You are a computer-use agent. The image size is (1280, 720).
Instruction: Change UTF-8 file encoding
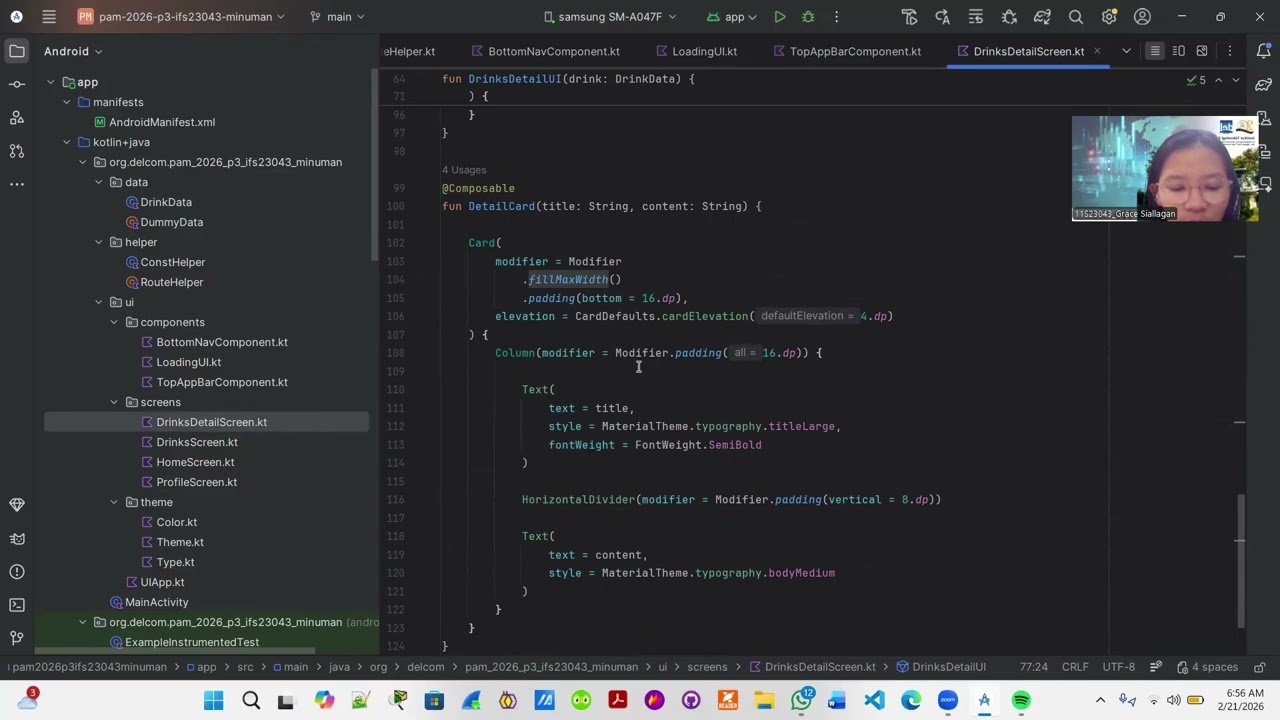pos(1118,667)
